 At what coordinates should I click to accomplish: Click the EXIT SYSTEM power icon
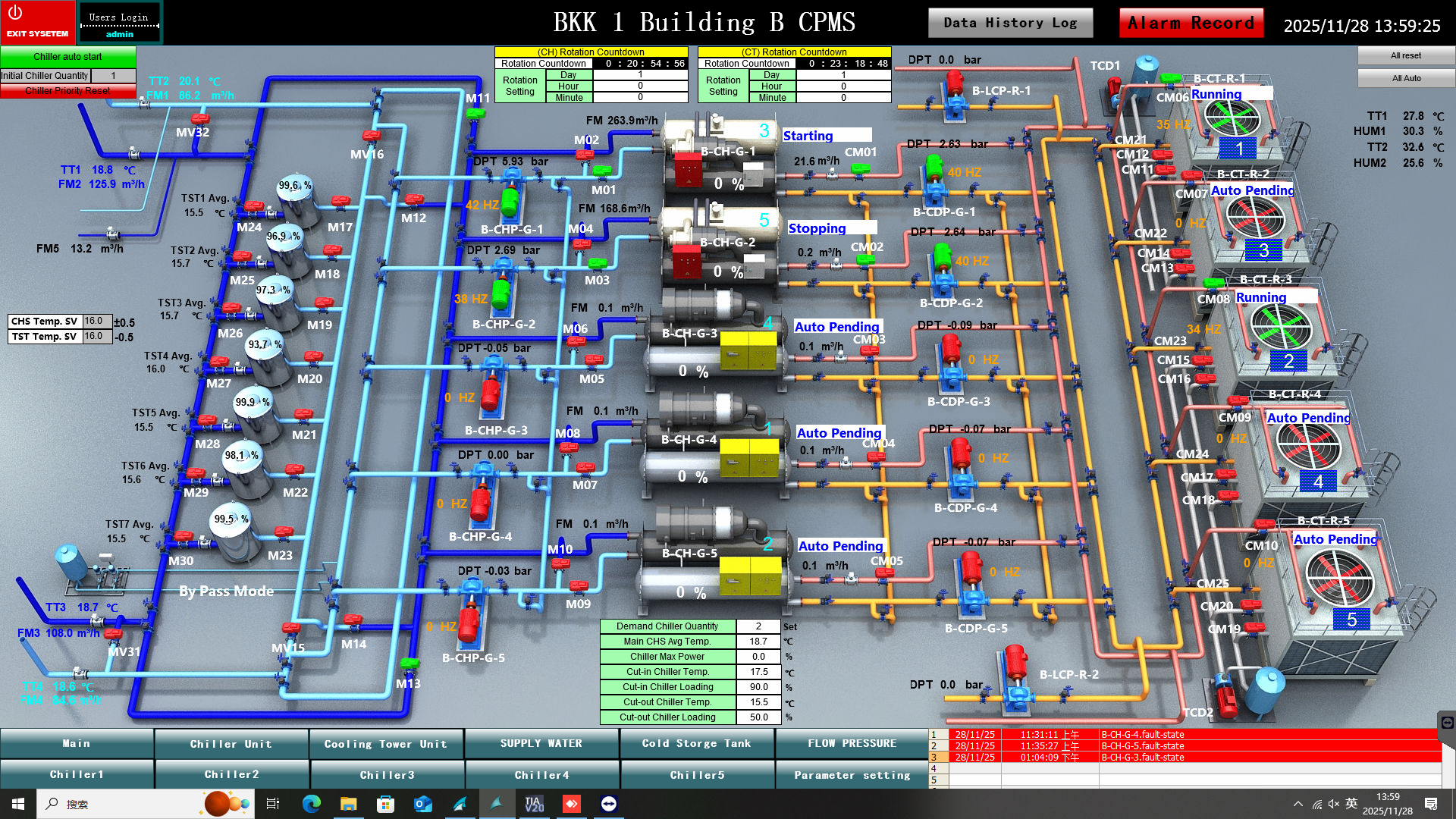pyautogui.click(x=16, y=14)
